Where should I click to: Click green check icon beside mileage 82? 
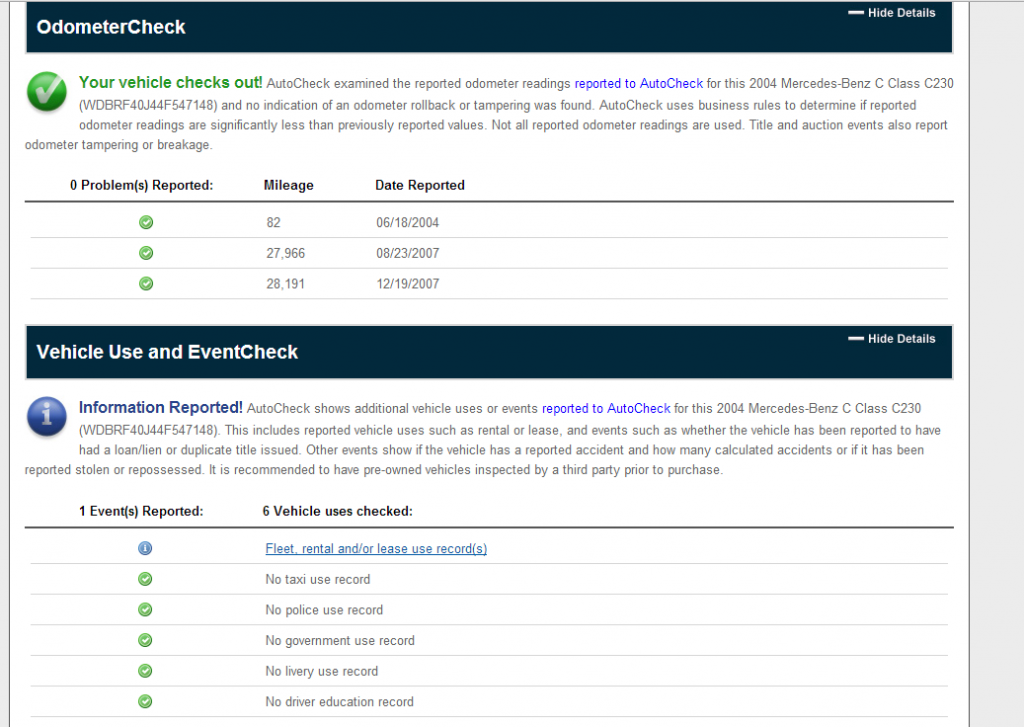click(146, 222)
